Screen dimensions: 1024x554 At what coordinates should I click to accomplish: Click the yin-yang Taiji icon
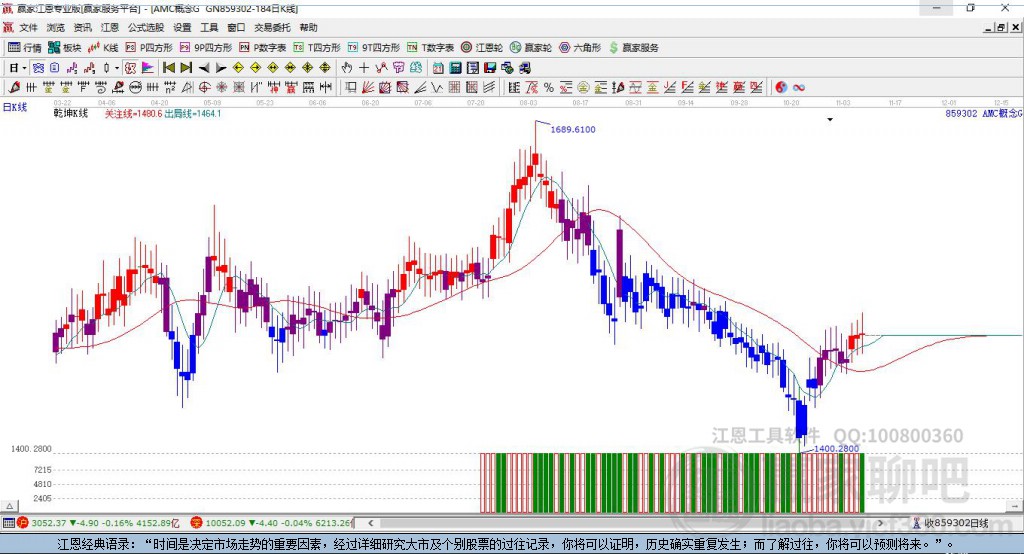[x=781, y=88]
